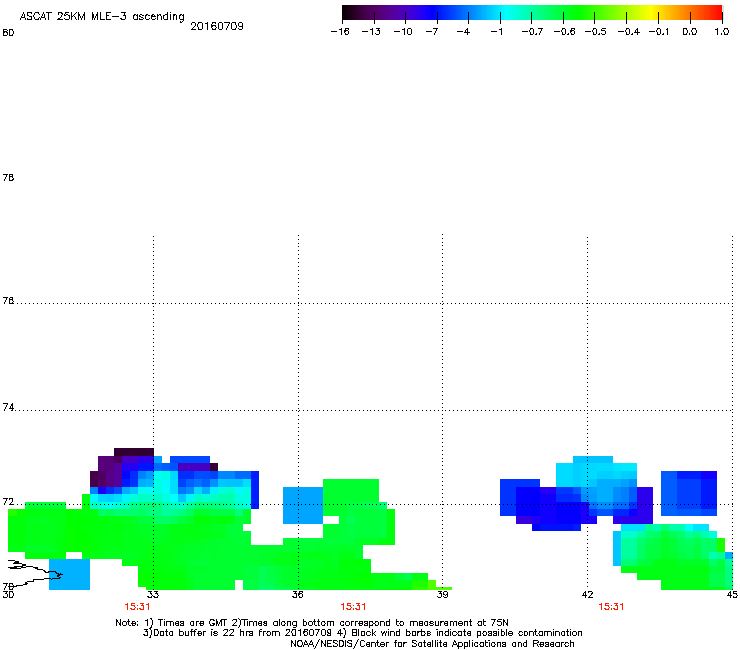Click the 'ASCAT 25KM MLE-3 ascending' title
Screen dimensions: 740x650
(x=102, y=16)
